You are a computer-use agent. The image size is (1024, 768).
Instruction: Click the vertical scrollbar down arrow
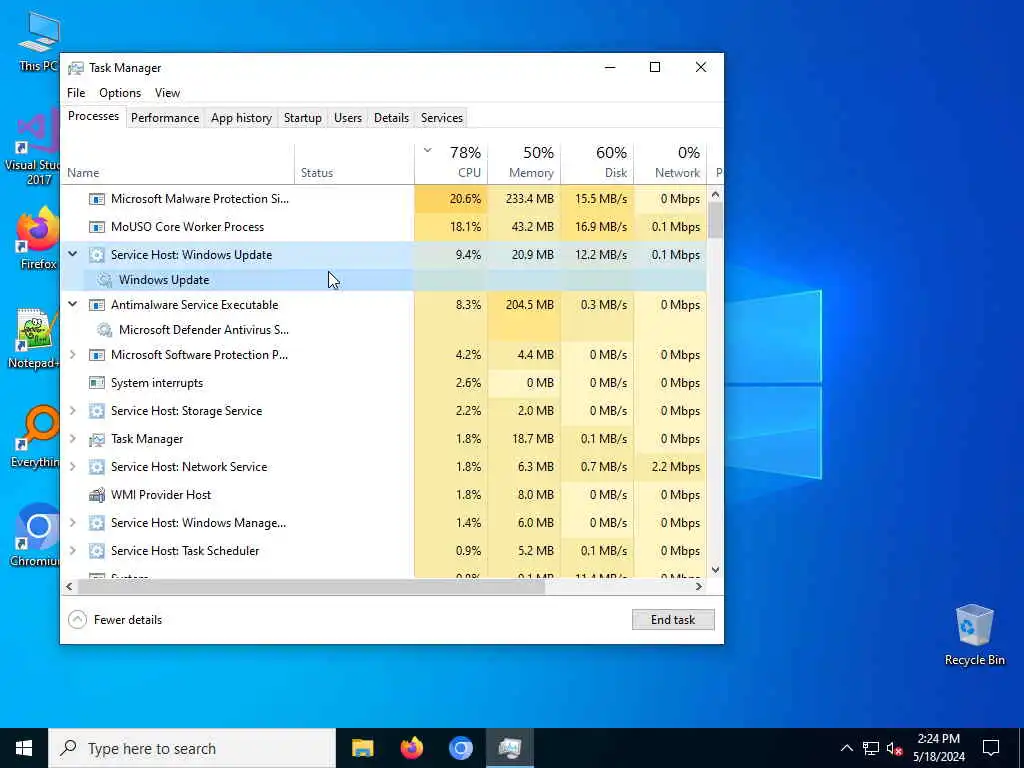pyautogui.click(x=715, y=569)
